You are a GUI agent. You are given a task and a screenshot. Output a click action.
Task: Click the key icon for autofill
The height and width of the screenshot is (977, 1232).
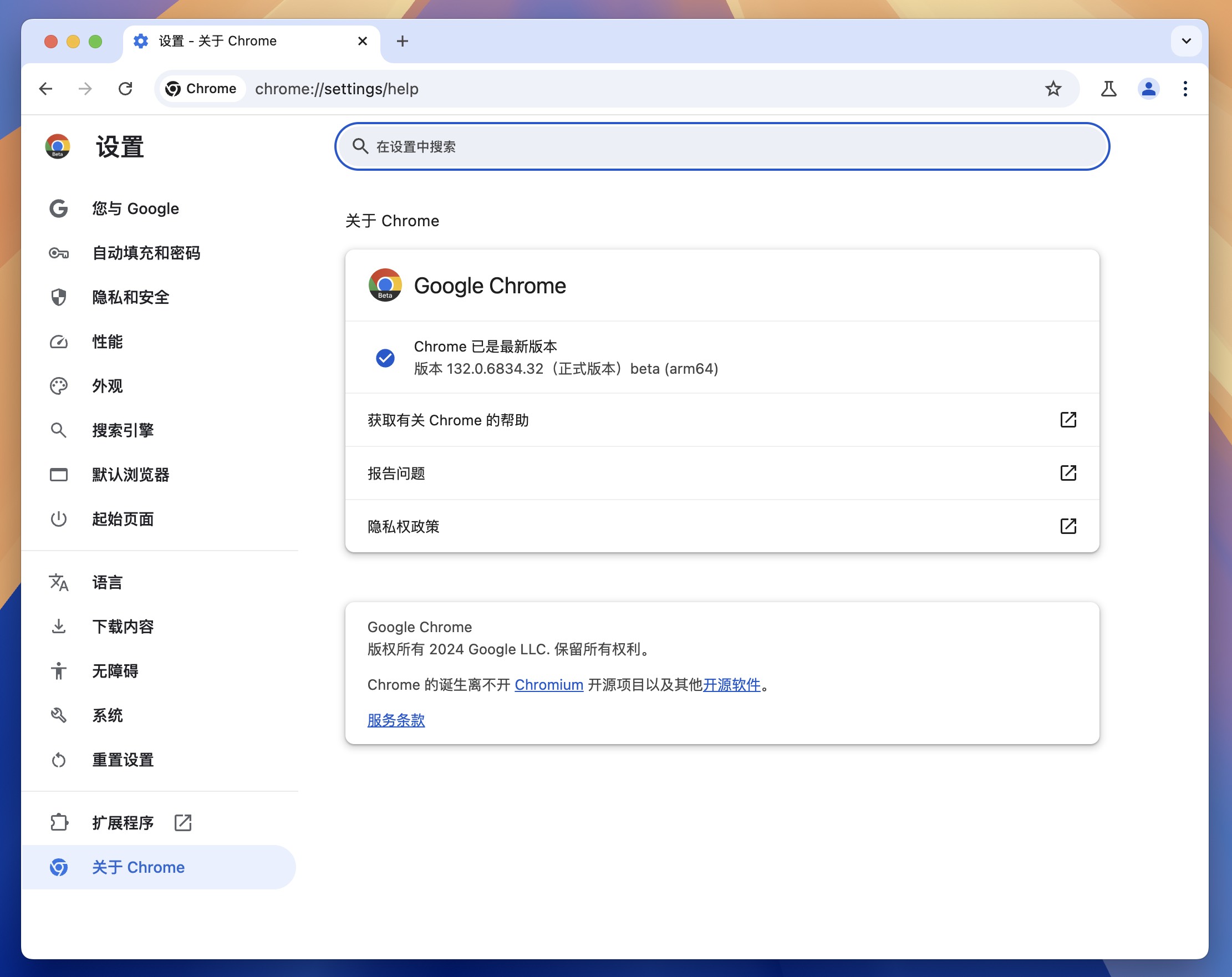point(58,252)
